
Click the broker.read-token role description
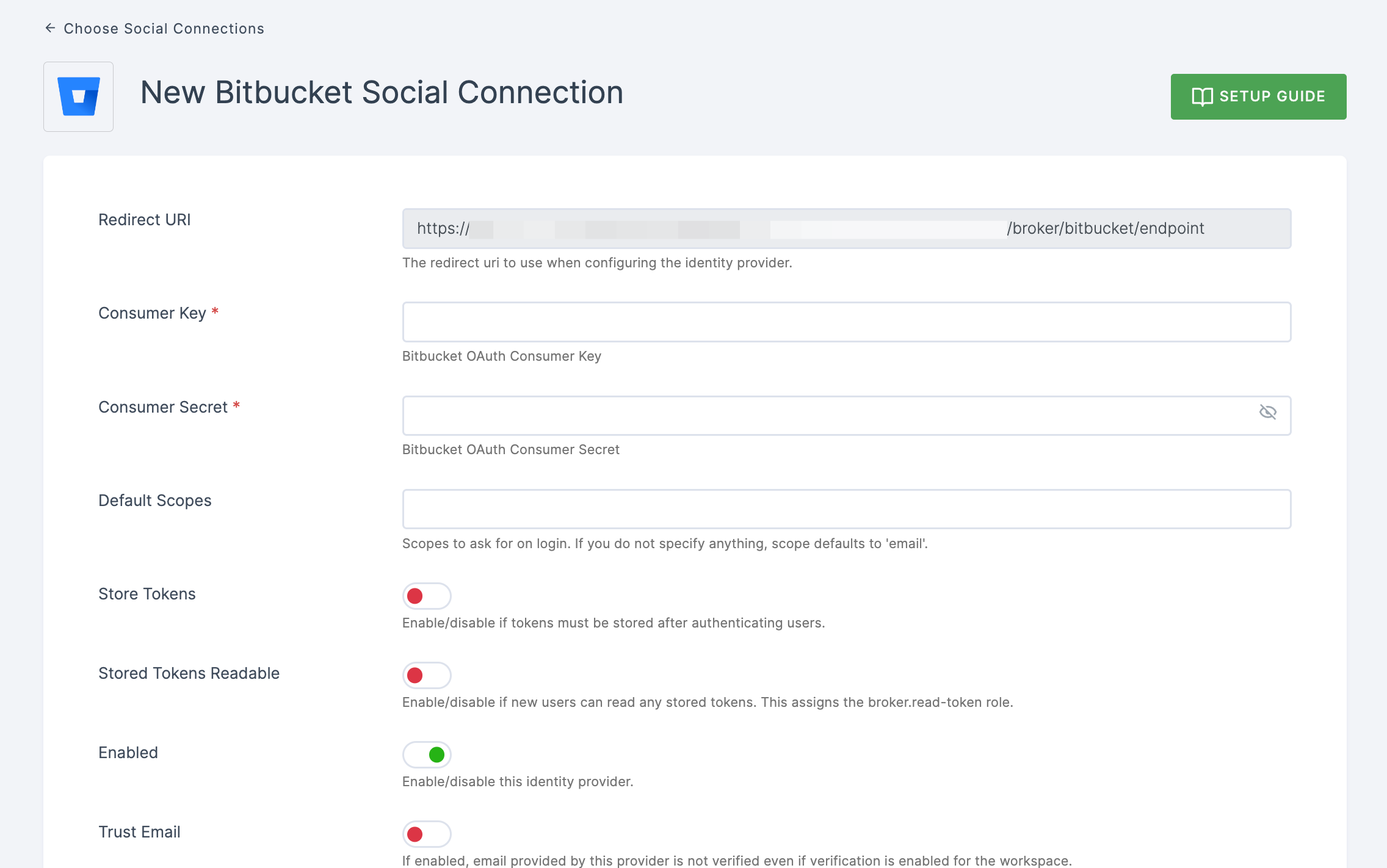coord(708,702)
